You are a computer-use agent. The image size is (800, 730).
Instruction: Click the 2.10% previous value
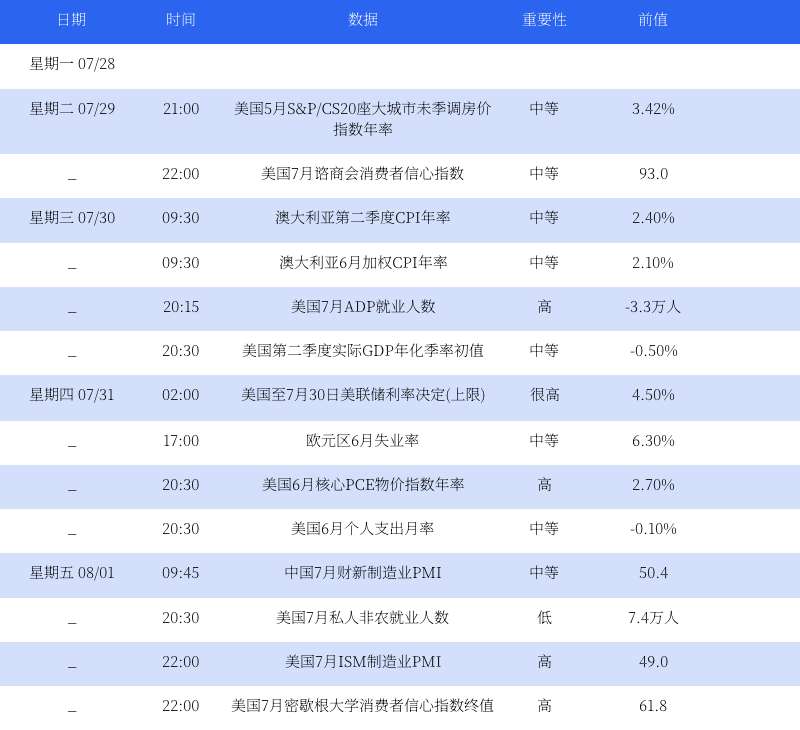tap(653, 263)
